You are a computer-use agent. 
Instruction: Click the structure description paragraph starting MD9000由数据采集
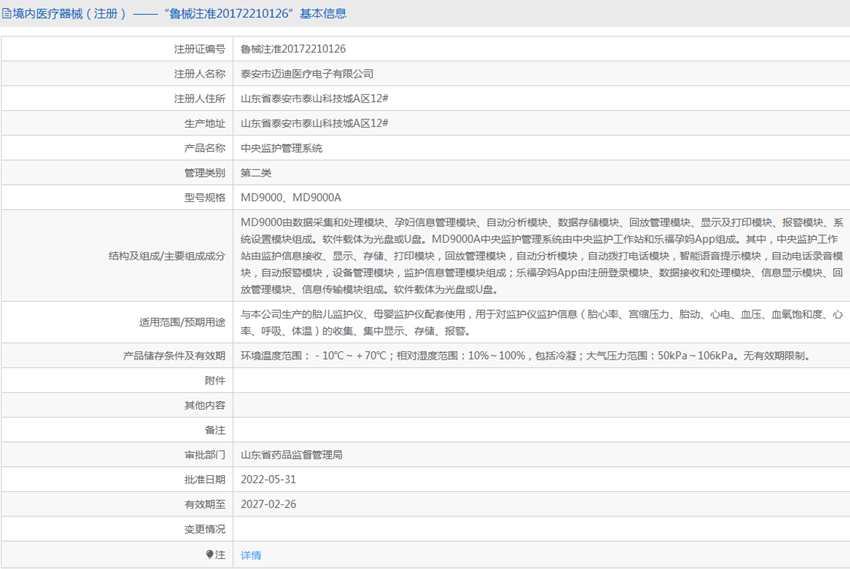point(542,256)
